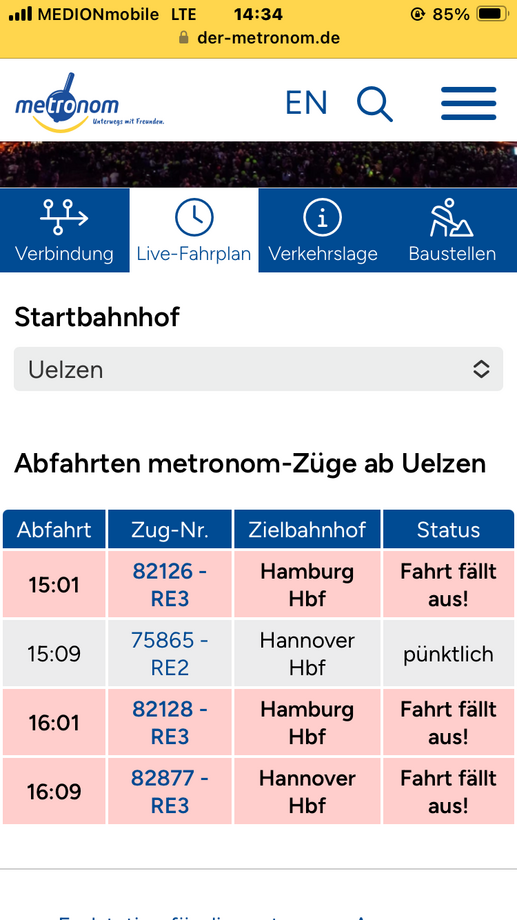Tap the Verbindung route icon
This screenshot has width=517, height=920.
click(x=64, y=217)
